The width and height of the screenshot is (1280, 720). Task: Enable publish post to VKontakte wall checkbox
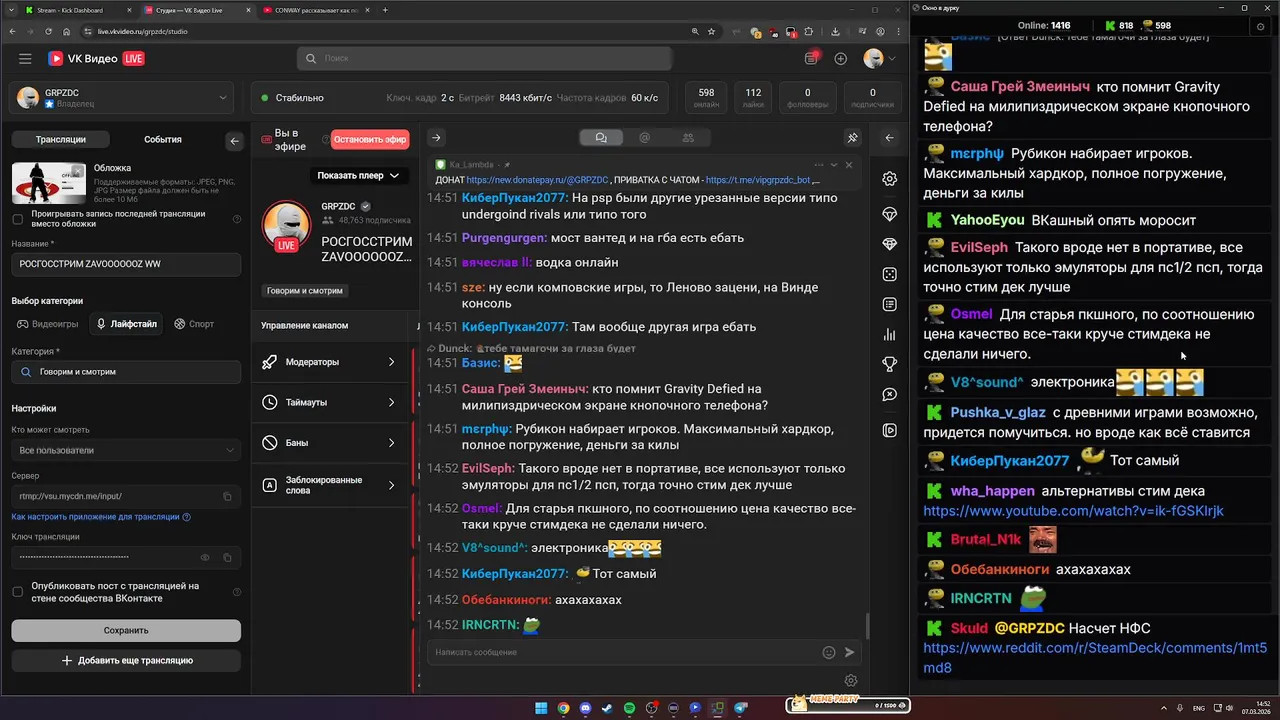tap(17, 592)
